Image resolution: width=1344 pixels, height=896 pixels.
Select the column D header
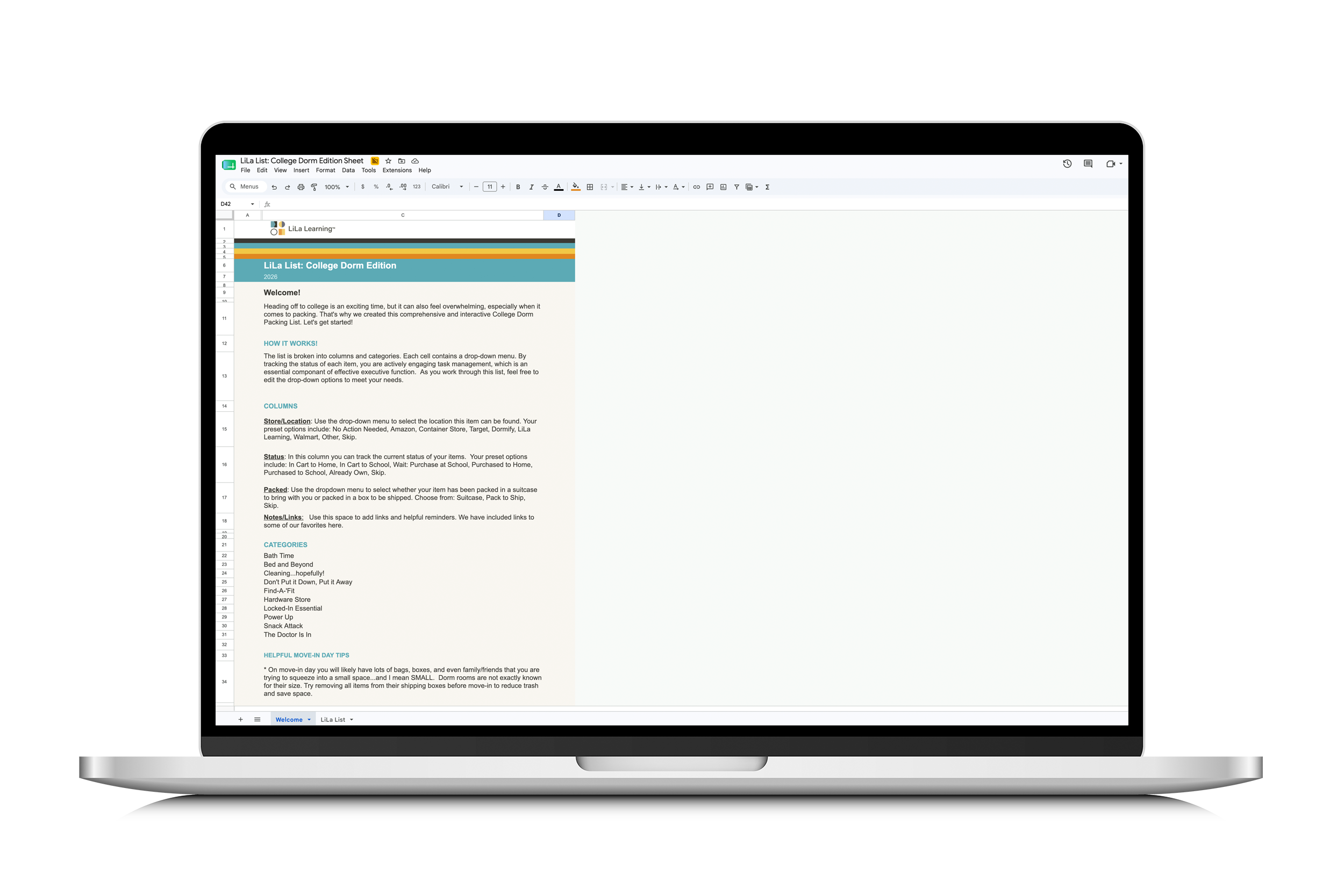(x=559, y=216)
